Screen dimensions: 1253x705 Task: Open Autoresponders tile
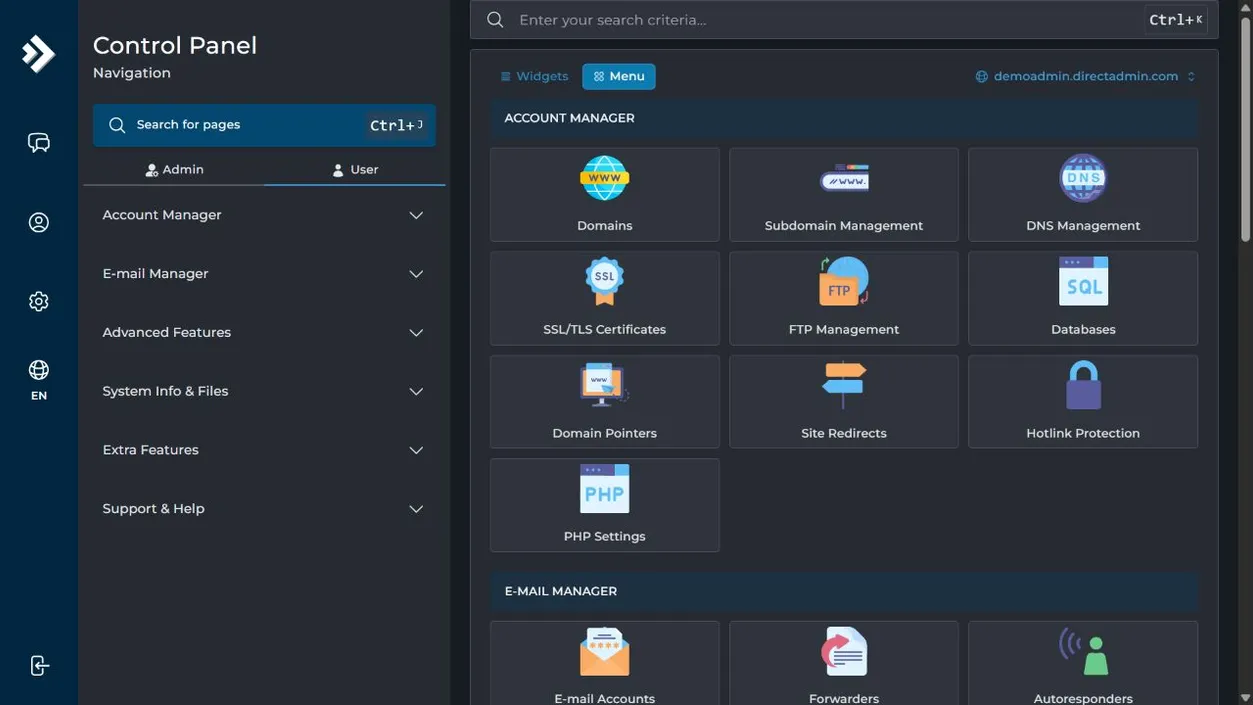1083,663
